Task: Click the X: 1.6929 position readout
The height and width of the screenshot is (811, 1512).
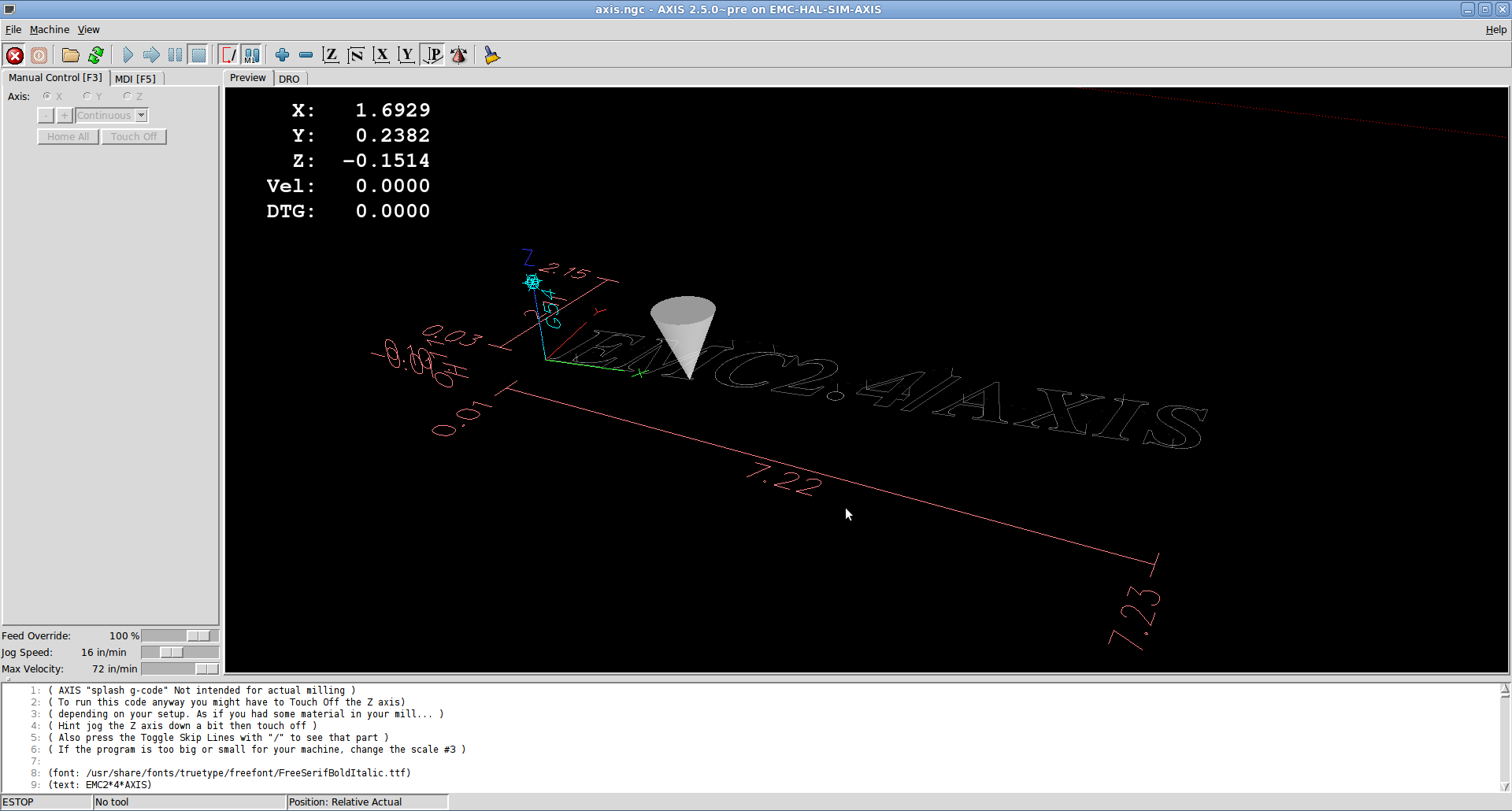Action: point(361,110)
